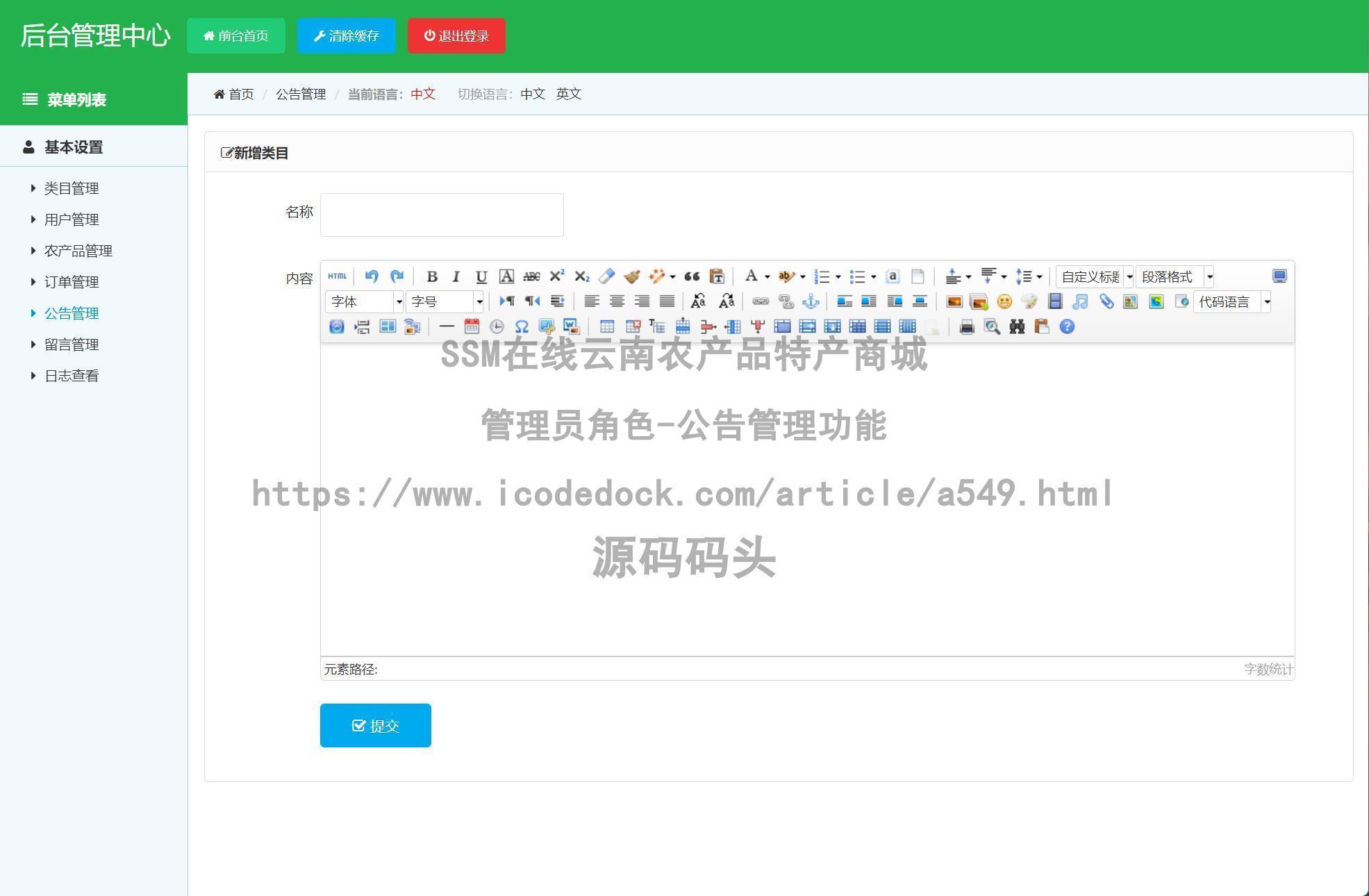Viewport: 1369px width, 896px height.
Task: Click the 名称 name input field
Action: pyautogui.click(x=441, y=215)
